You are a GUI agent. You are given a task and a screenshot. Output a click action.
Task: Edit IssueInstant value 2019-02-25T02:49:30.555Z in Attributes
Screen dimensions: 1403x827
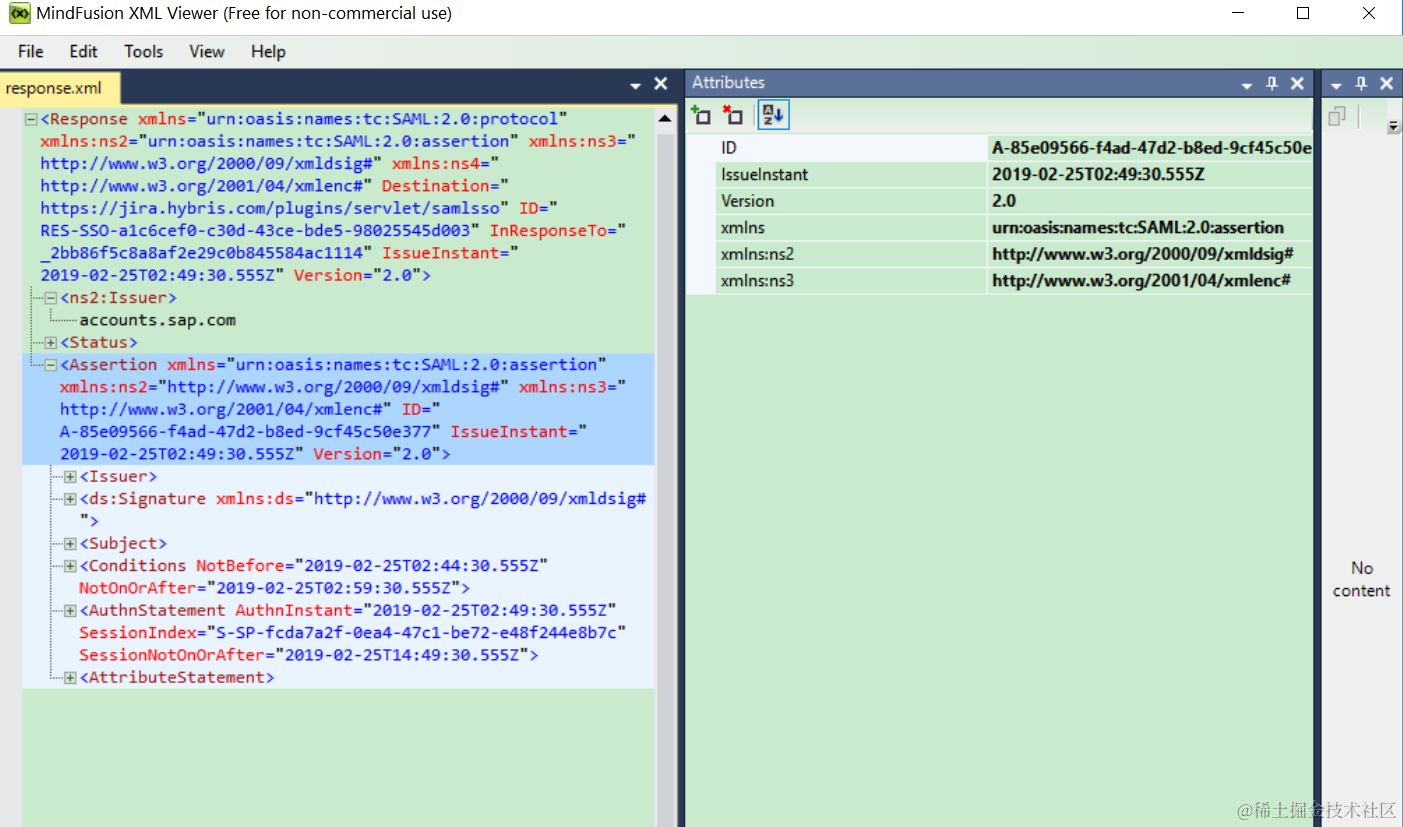pyautogui.click(x=1150, y=175)
